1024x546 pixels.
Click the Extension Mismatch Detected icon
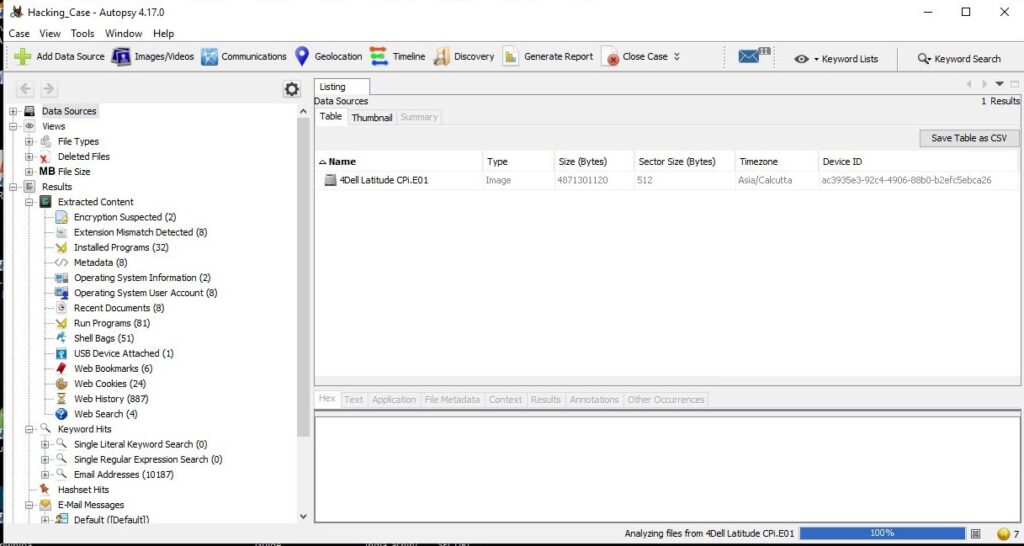(61, 233)
